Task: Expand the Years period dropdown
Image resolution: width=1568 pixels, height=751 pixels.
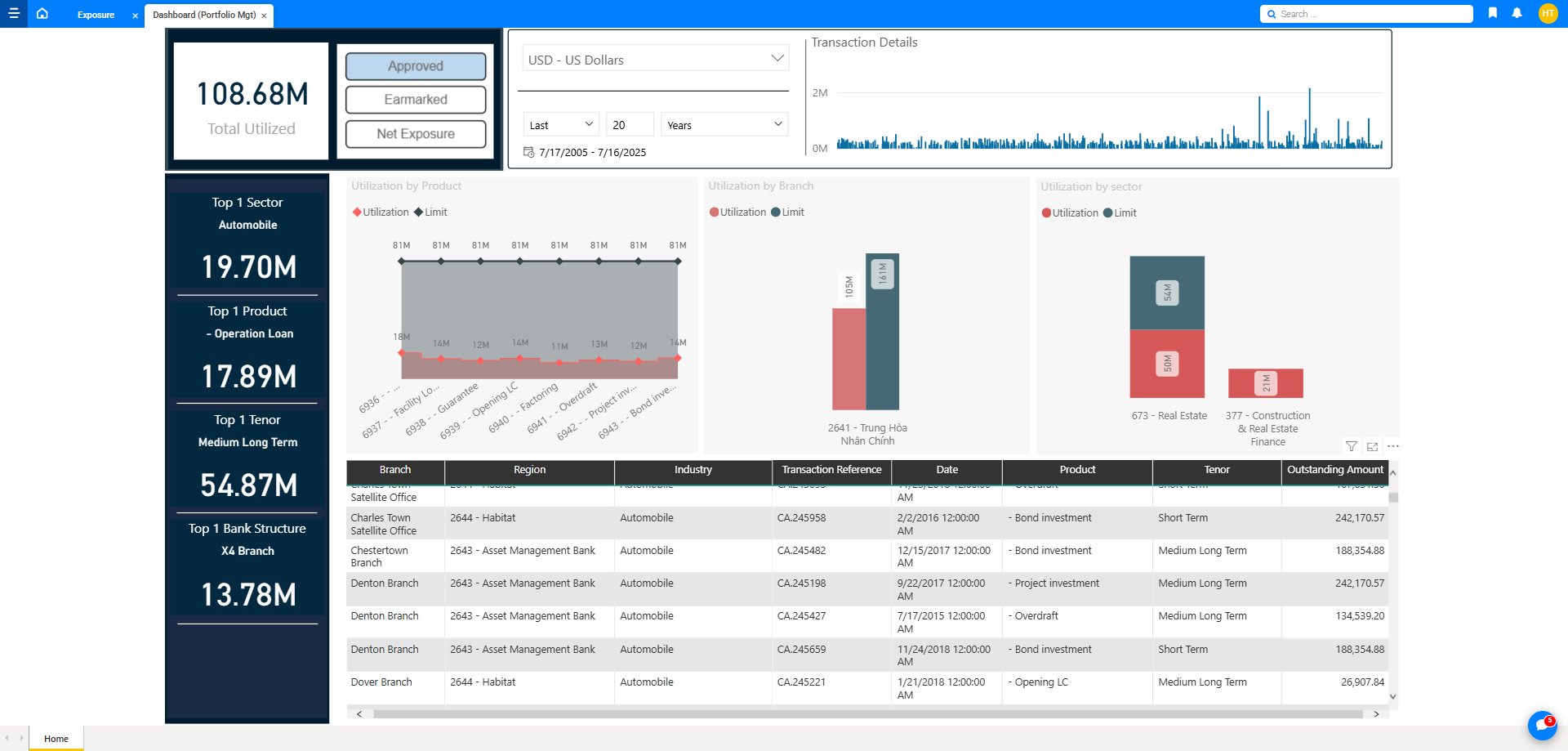Action: pos(724,125)
